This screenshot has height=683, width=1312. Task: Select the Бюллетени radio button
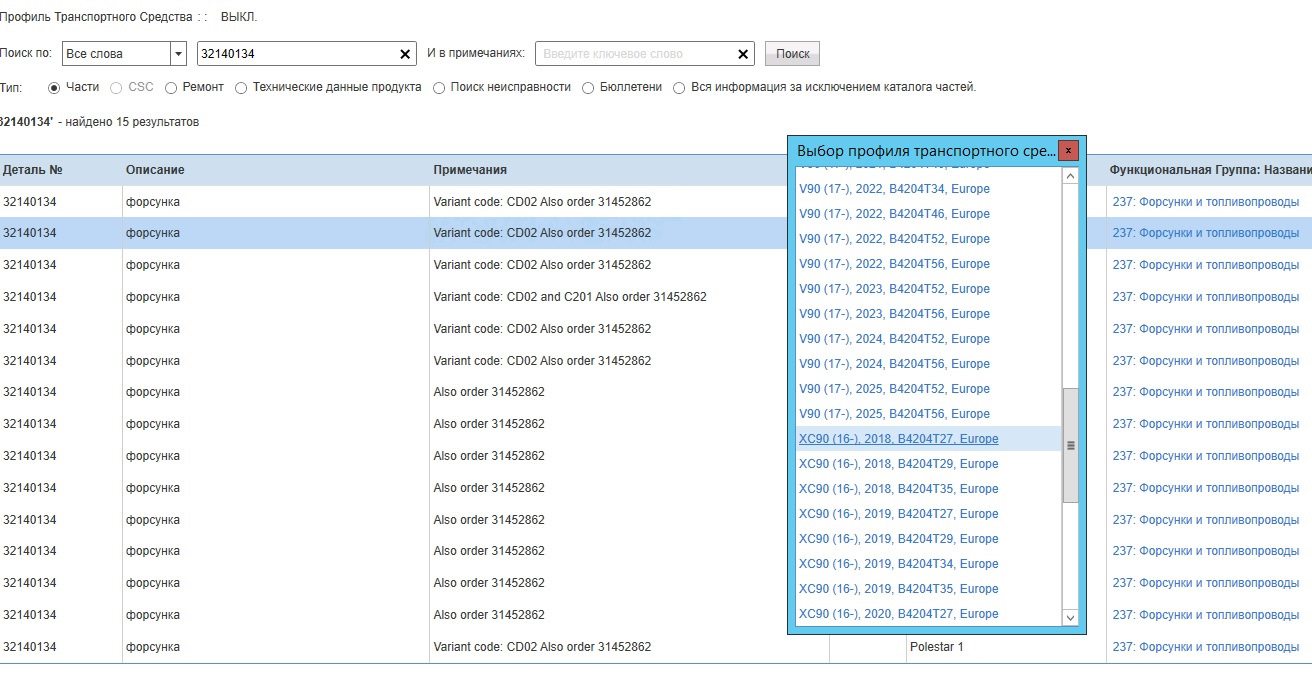[x=588, y=87]
